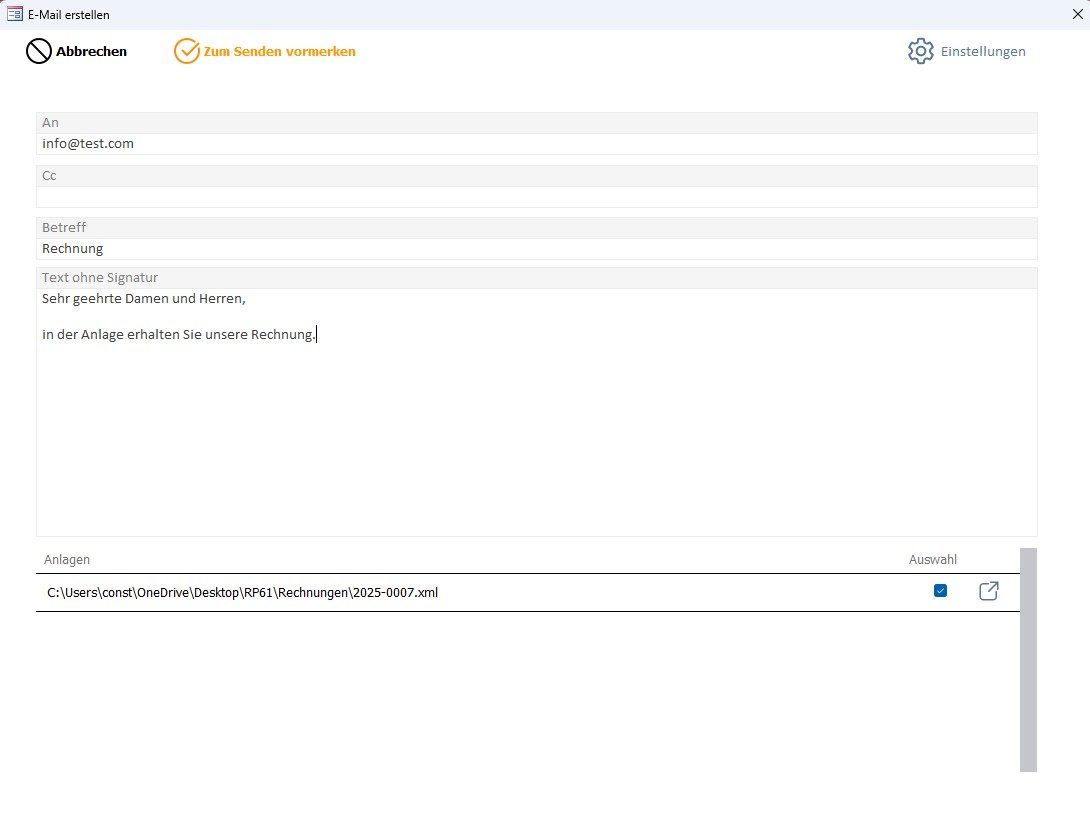1090x825 pixels.
Task: Click the Anlagen list vertical scrollbar
Action: pos(1028,660)
